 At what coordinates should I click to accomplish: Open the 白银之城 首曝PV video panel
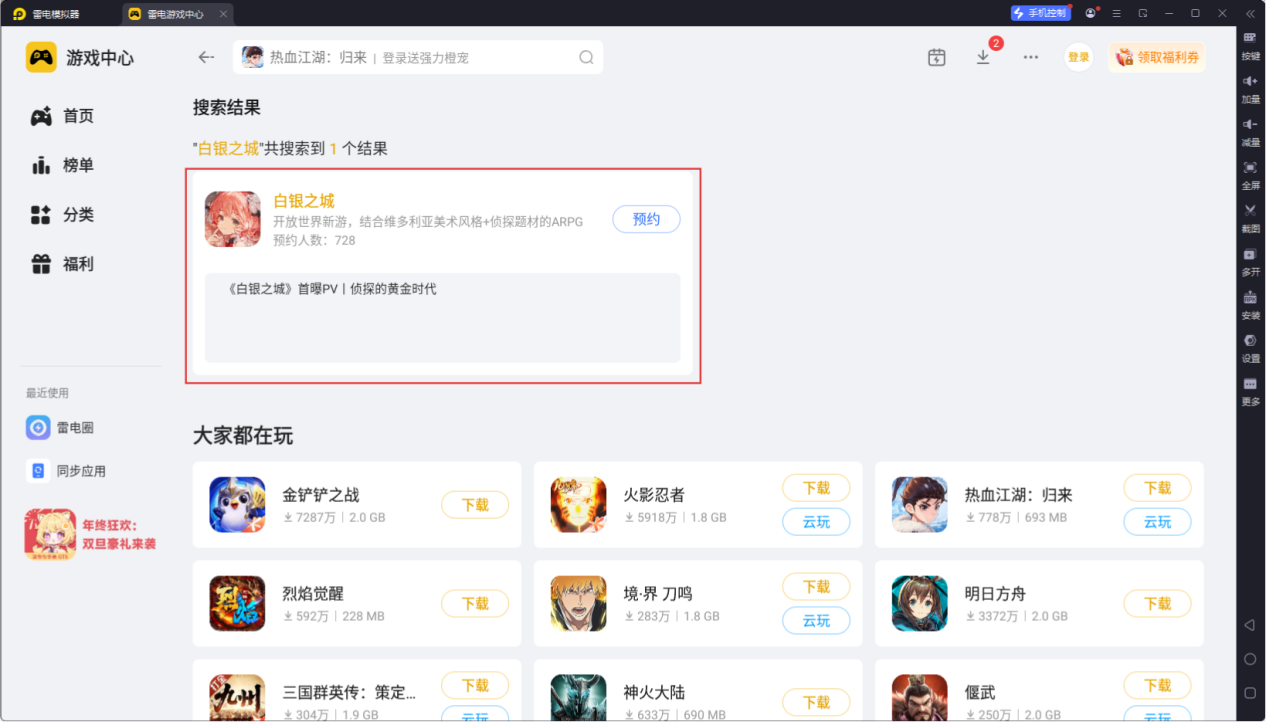point(442,318)
